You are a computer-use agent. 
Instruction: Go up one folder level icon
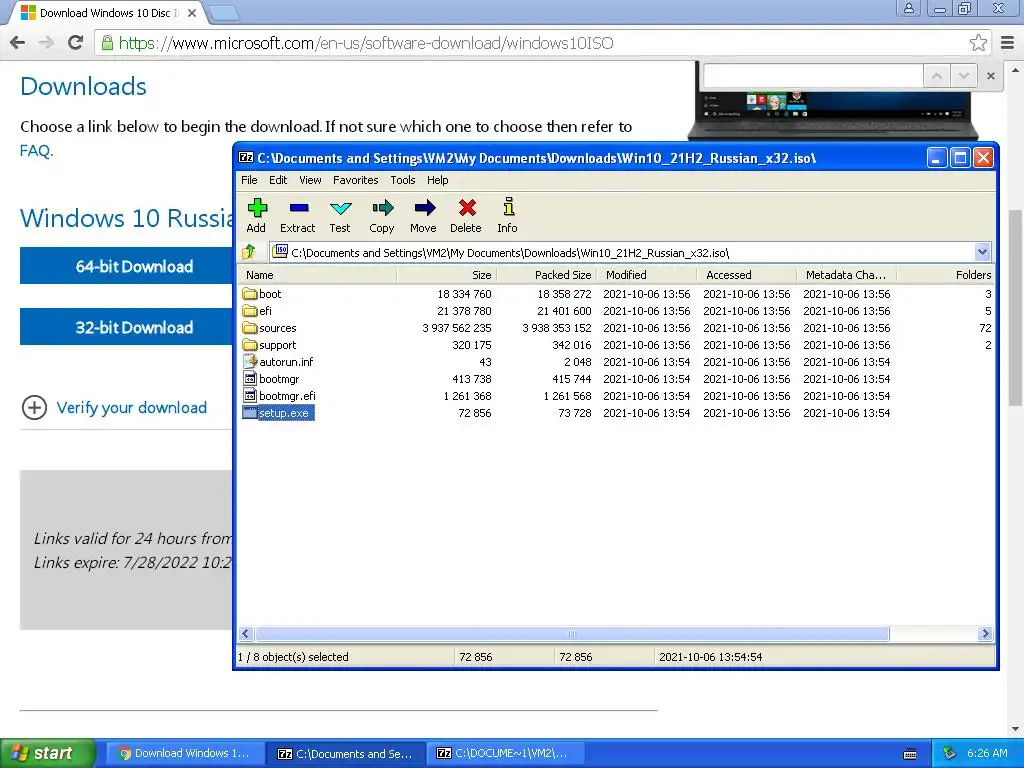point(249,251)
